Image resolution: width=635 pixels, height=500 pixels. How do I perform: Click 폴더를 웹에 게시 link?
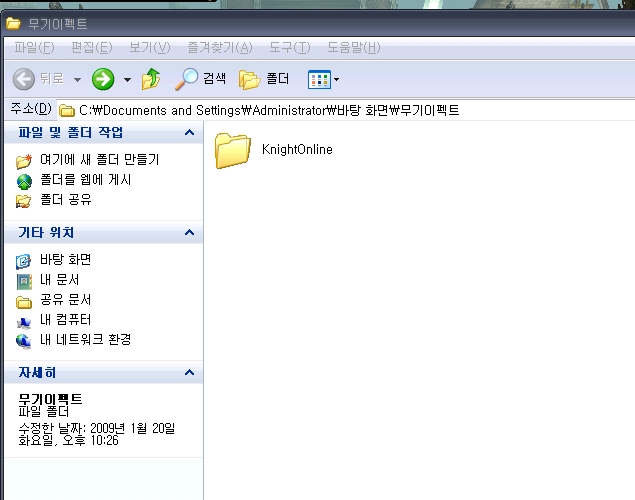(85, 179)
